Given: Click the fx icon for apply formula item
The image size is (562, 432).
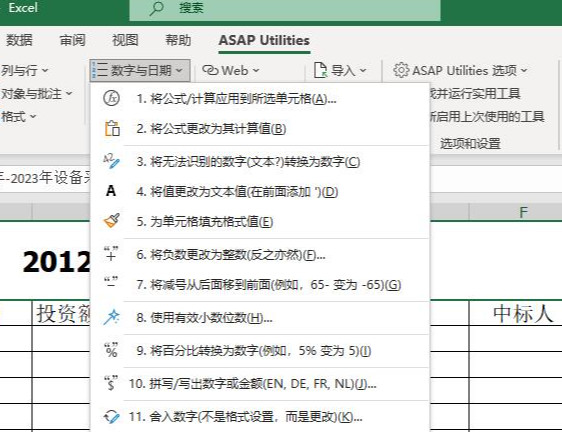Looking at the screenshot, I should [111, 98].
